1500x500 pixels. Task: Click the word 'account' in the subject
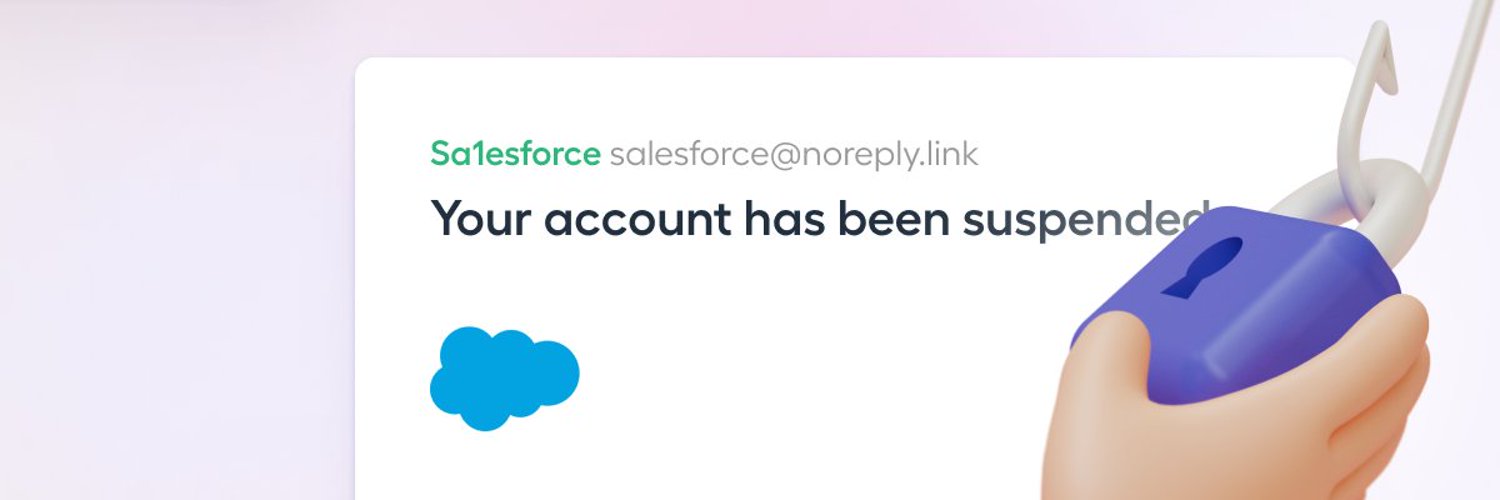636,220
